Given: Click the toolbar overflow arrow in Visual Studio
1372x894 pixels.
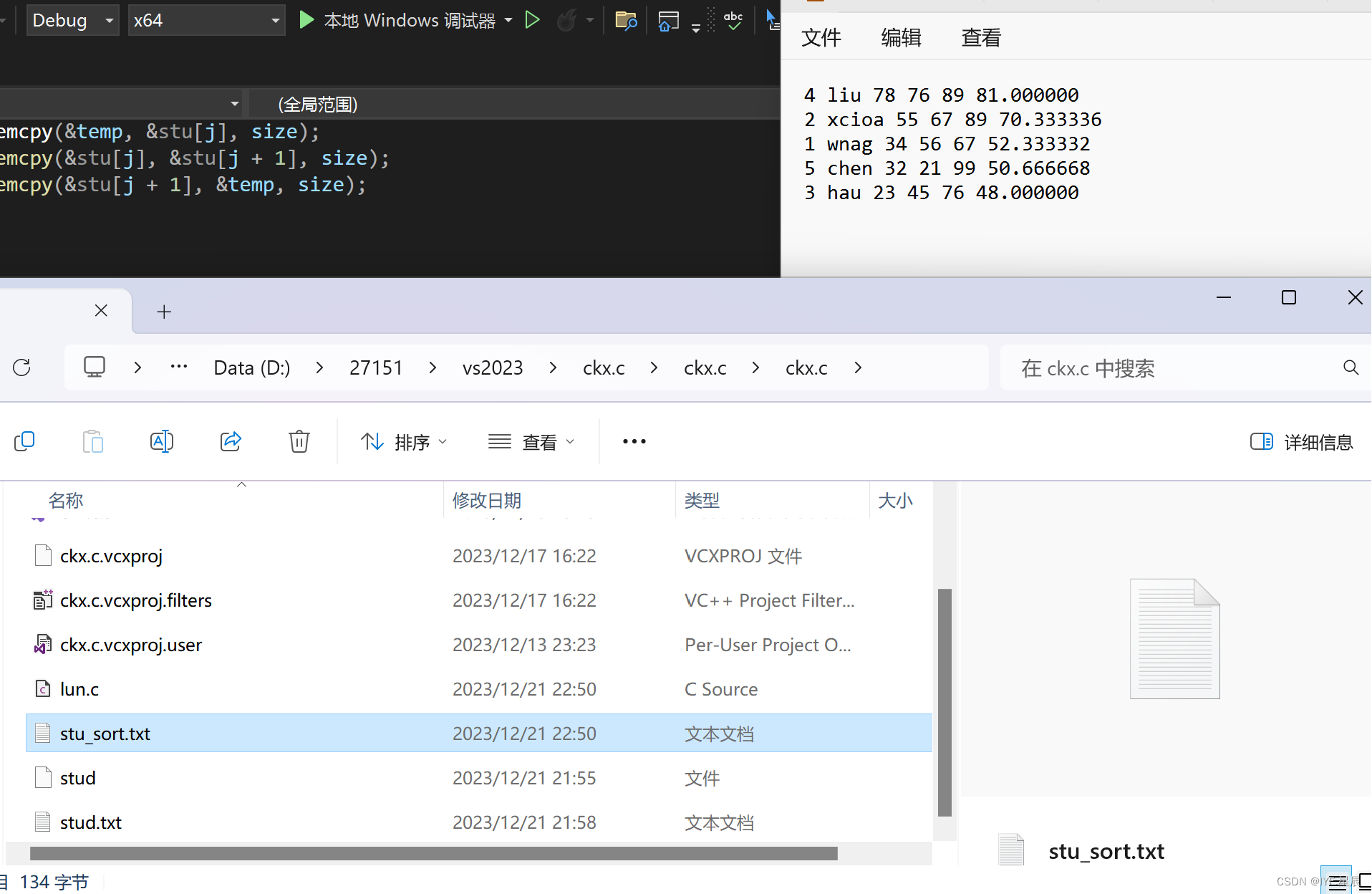Looking at the screenshot, I should pos(696,29).
